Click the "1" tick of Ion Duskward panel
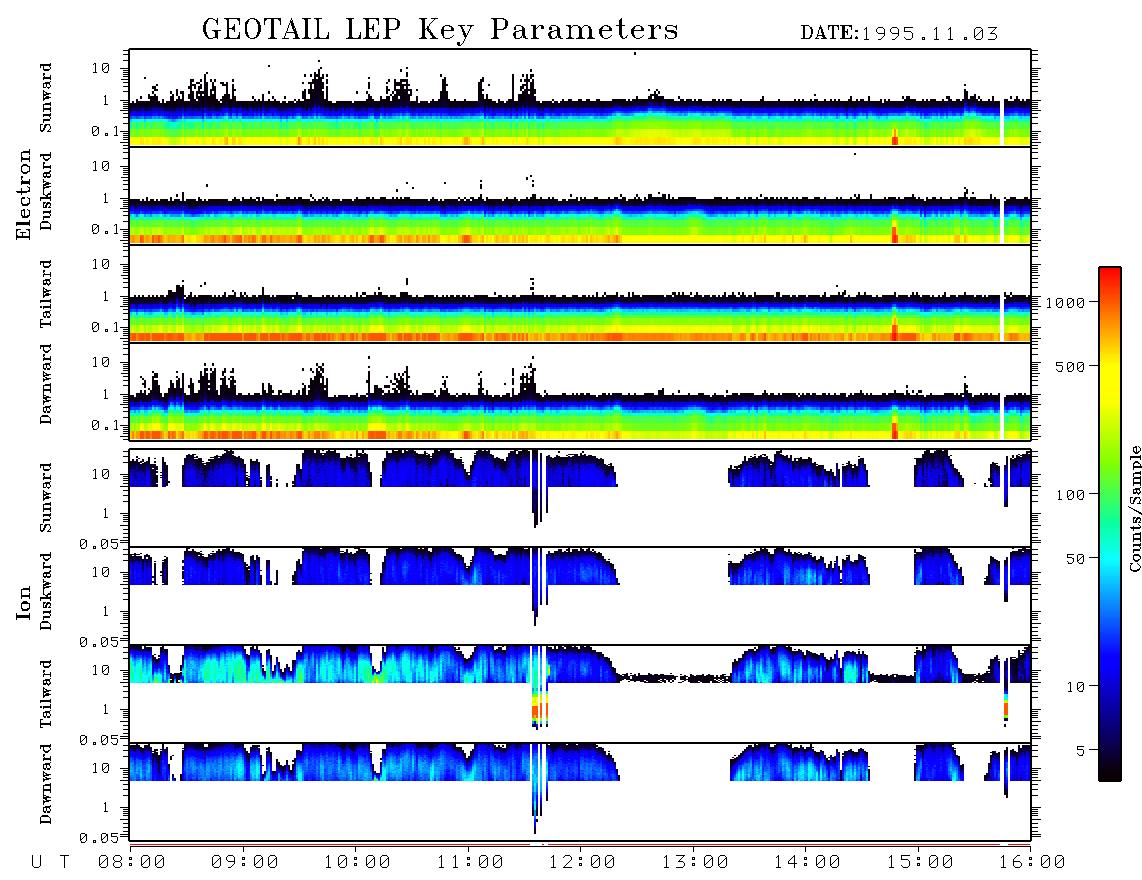This screenshot has height=880, width=1142. click(x=105, y=611)
